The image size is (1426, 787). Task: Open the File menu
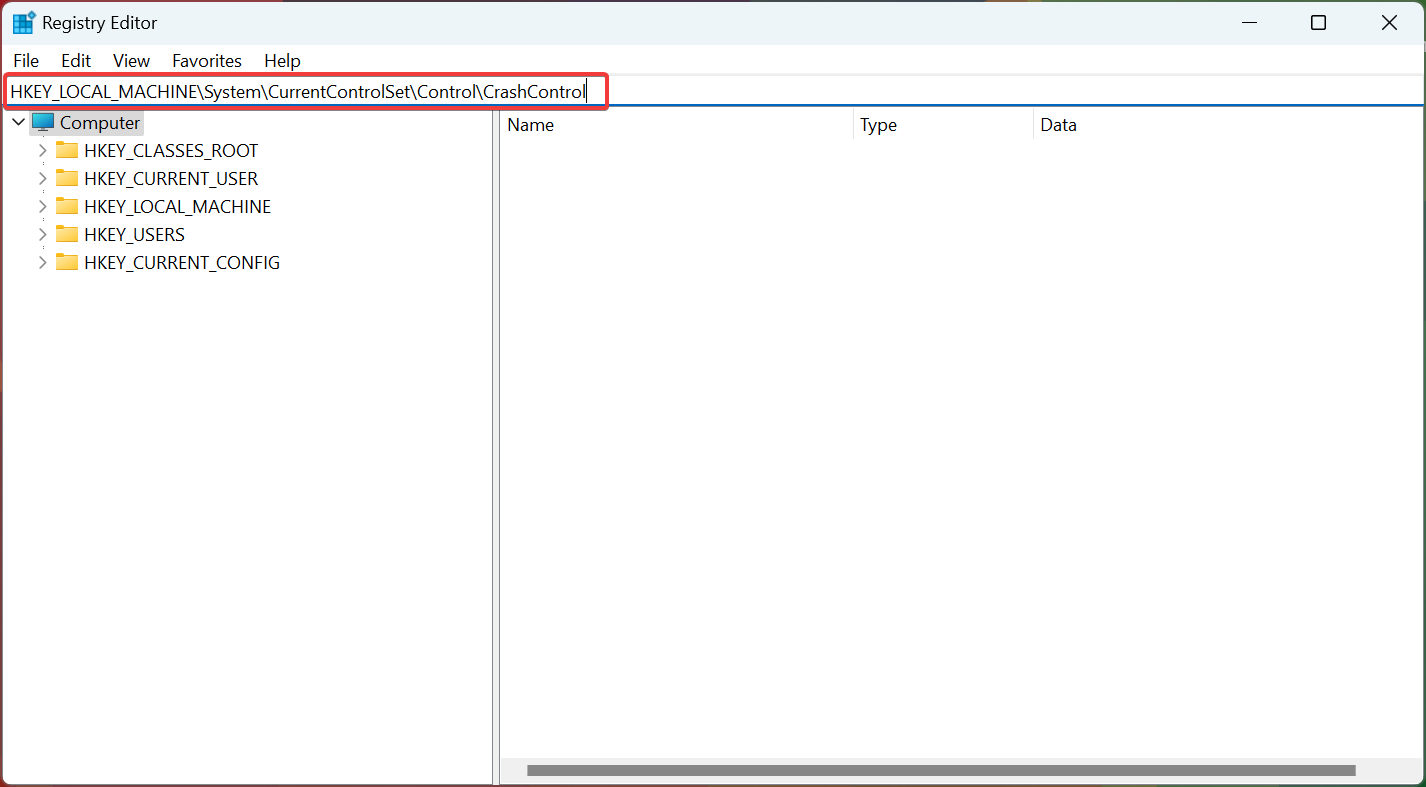pyautogui.click(x=26, y=61)
